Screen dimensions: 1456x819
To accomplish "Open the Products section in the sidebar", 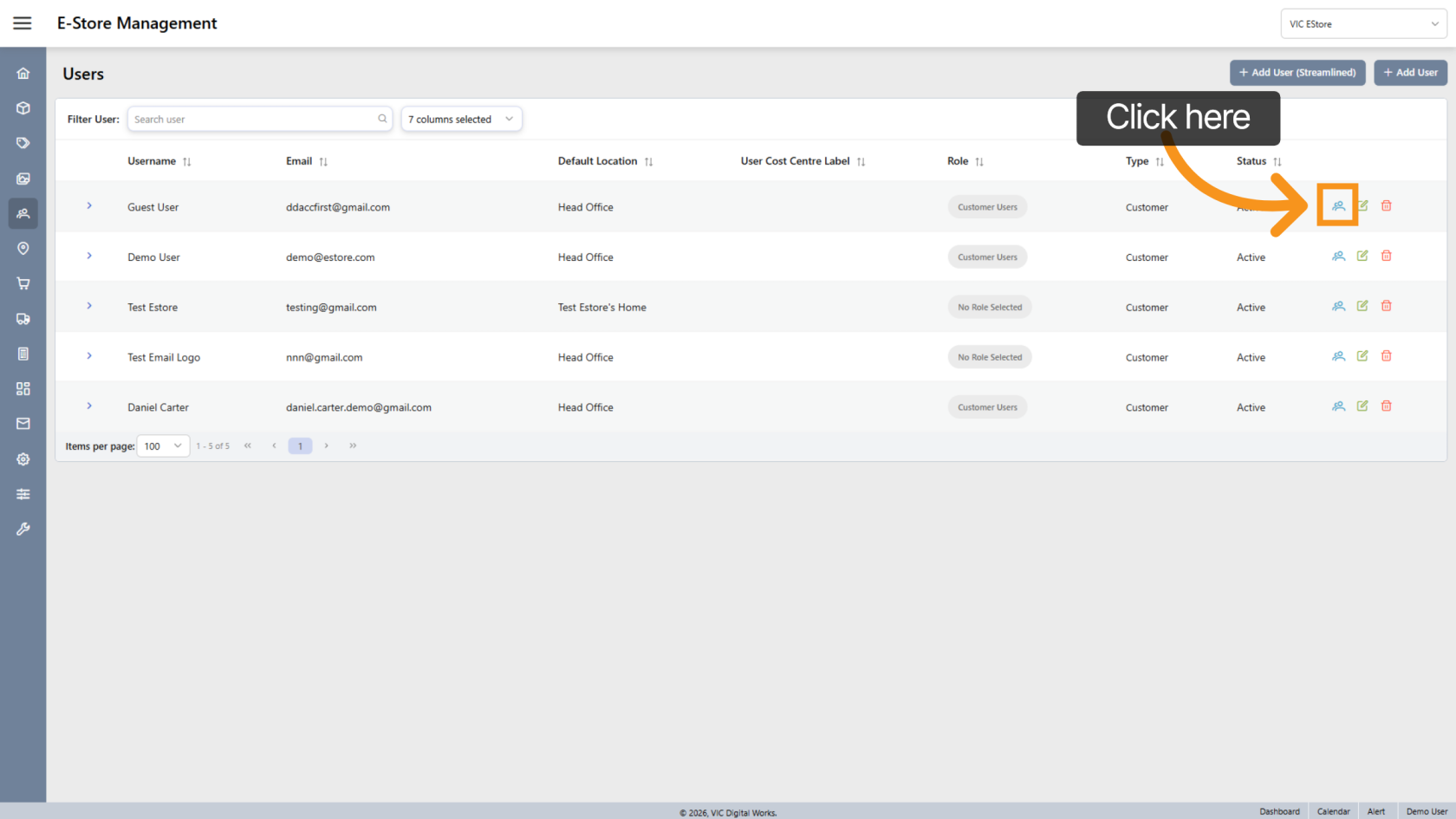I will tap(23, 107).
